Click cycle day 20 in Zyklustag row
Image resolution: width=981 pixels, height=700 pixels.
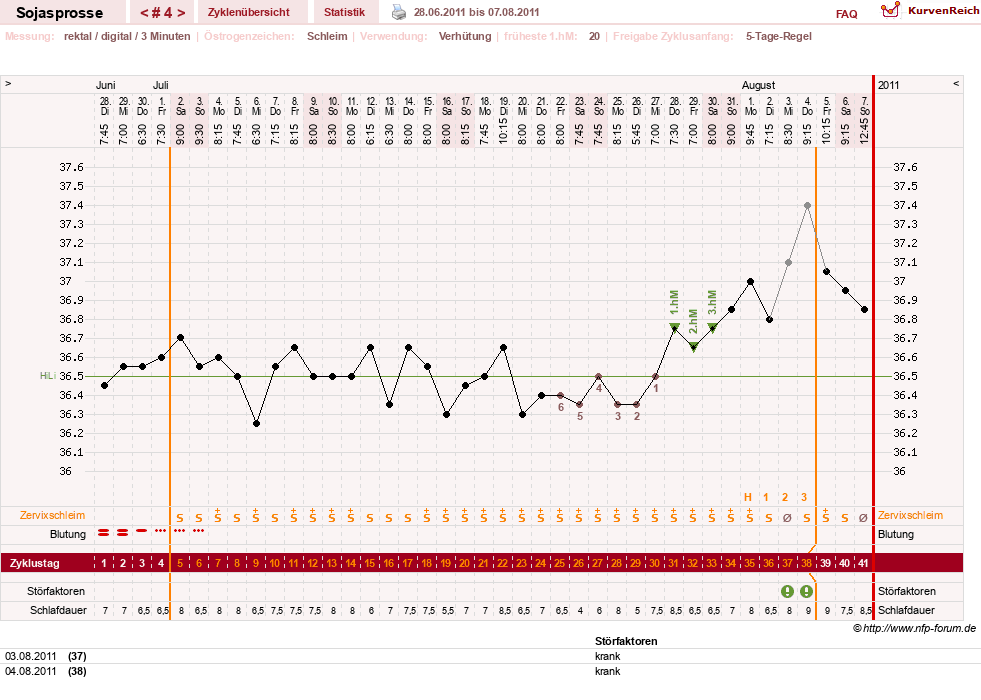464,563
